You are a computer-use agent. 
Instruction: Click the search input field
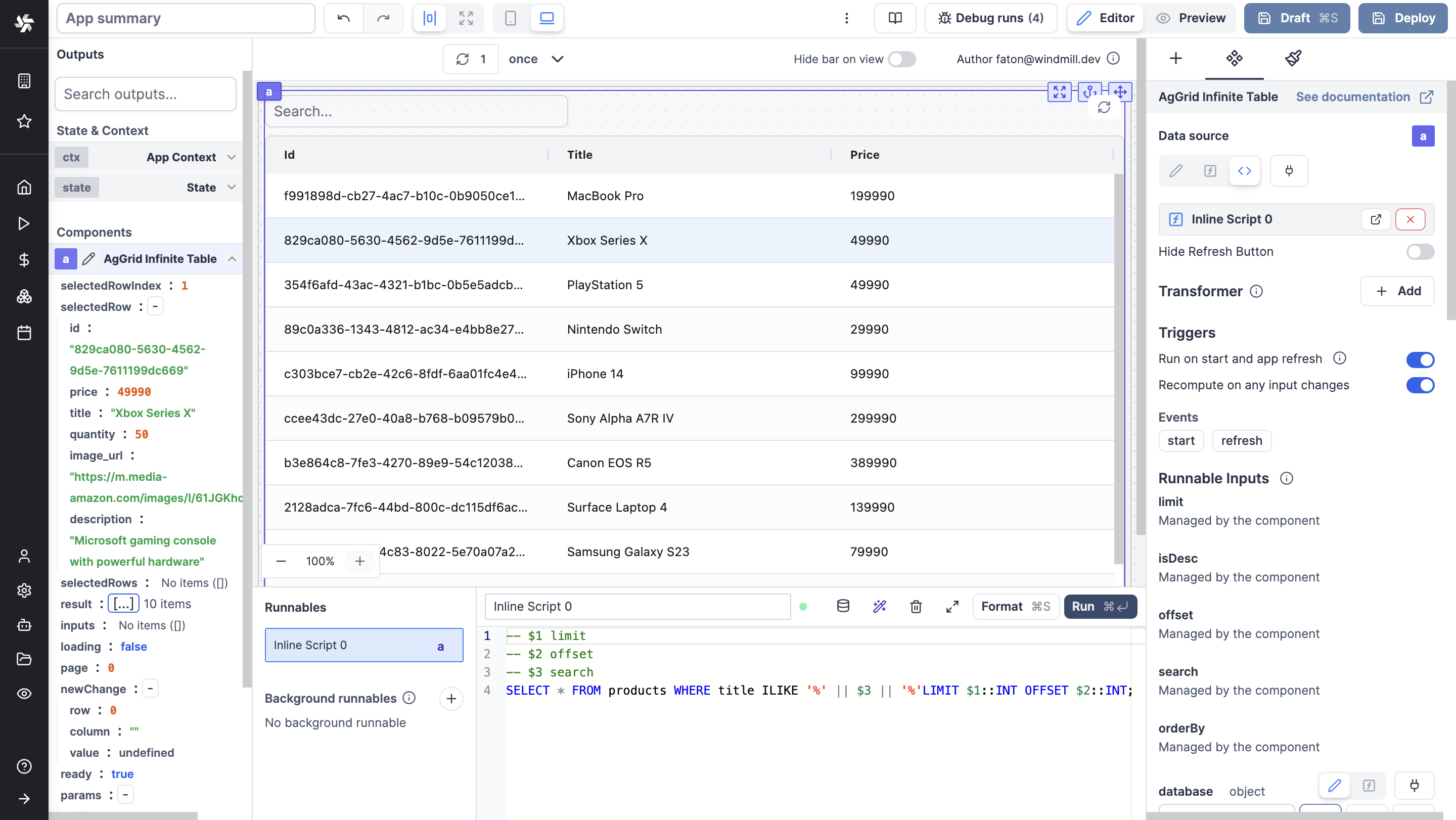415,111
